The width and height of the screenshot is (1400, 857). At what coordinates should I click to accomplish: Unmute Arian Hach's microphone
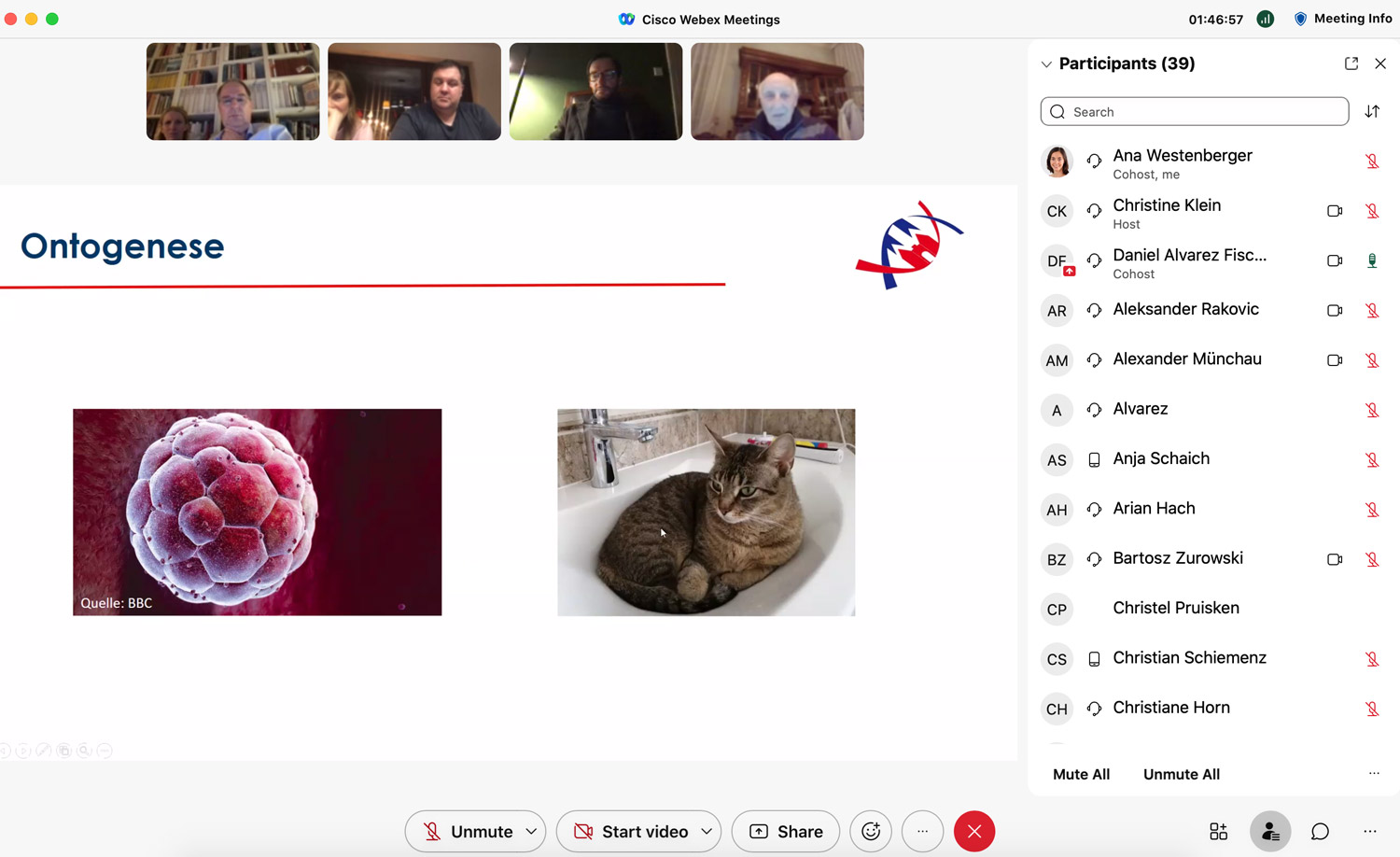click(1372, 510)
